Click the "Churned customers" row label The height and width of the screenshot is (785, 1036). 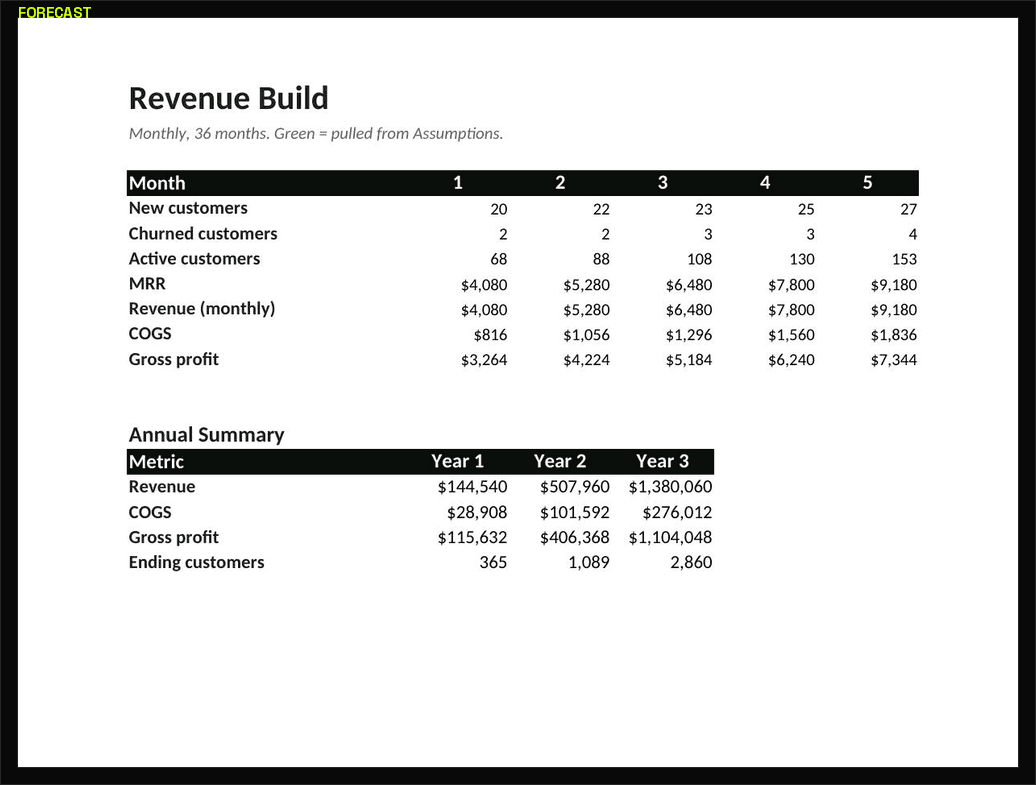point(203,234)
